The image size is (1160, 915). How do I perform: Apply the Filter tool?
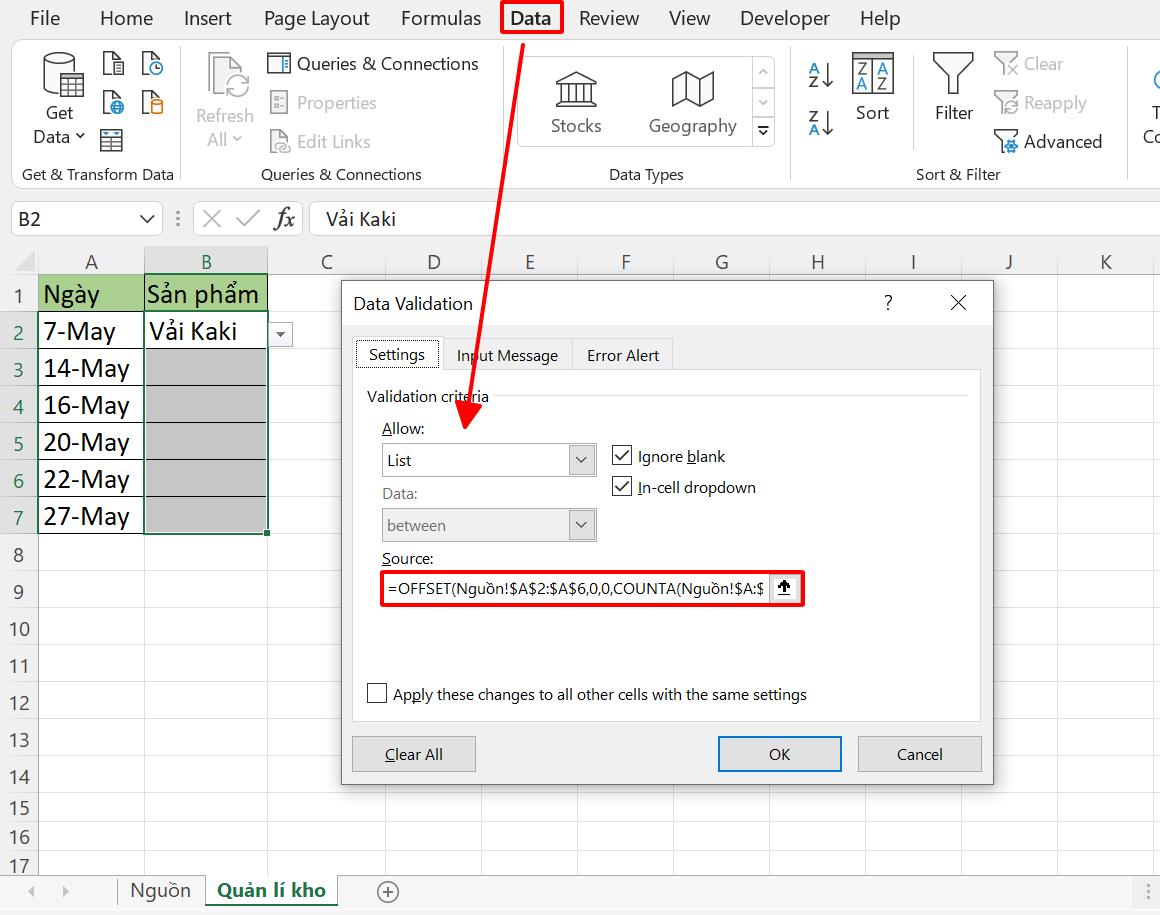(951, 95)
